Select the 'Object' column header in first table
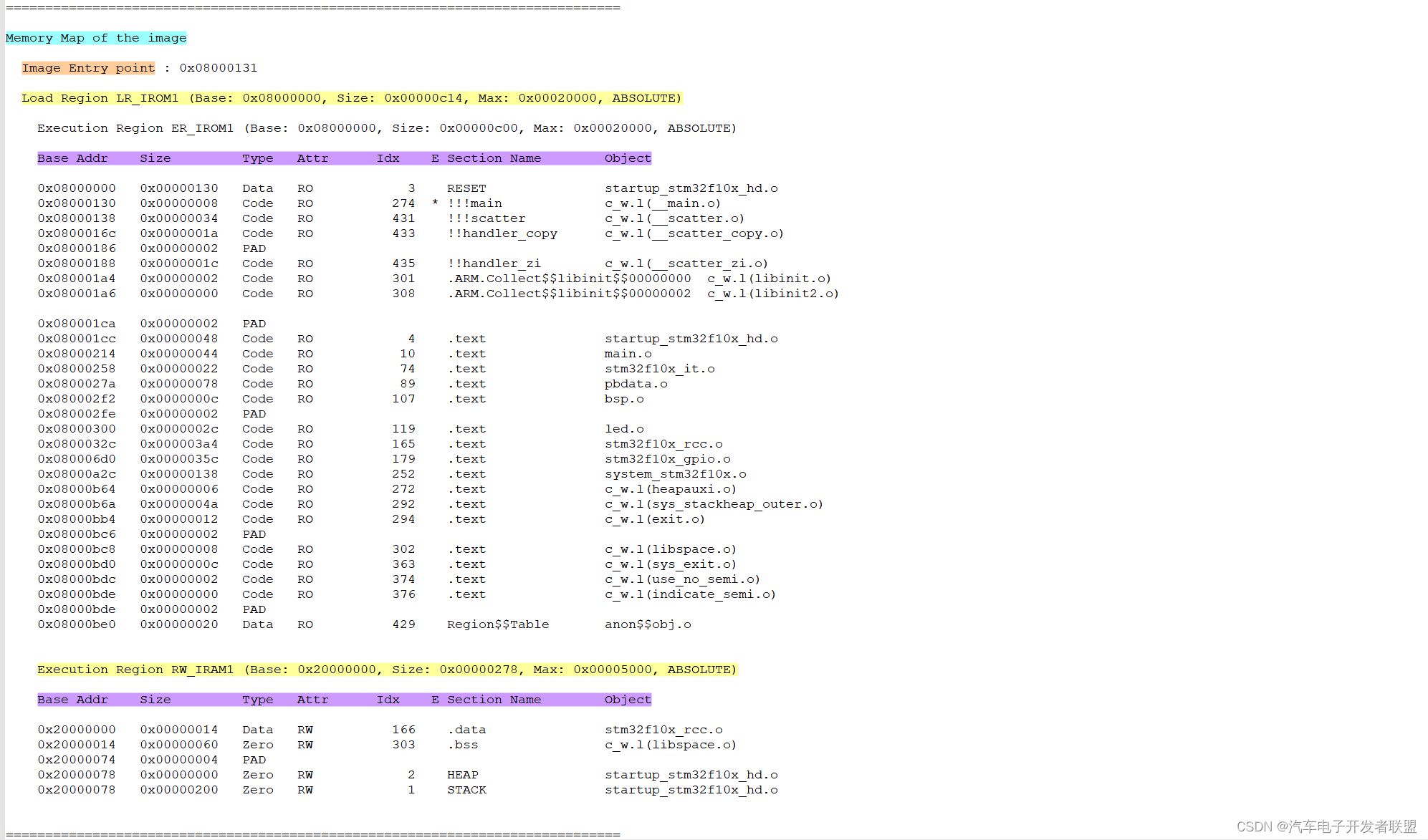1428x840 pixels. click(x=626, y=158)
